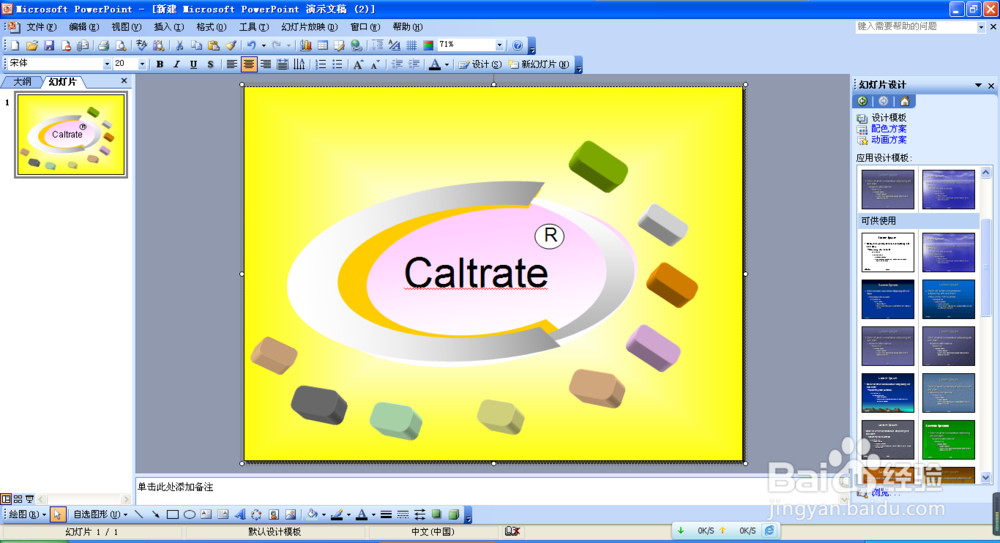Click the Increase Font Size icon

coord(358,64)
